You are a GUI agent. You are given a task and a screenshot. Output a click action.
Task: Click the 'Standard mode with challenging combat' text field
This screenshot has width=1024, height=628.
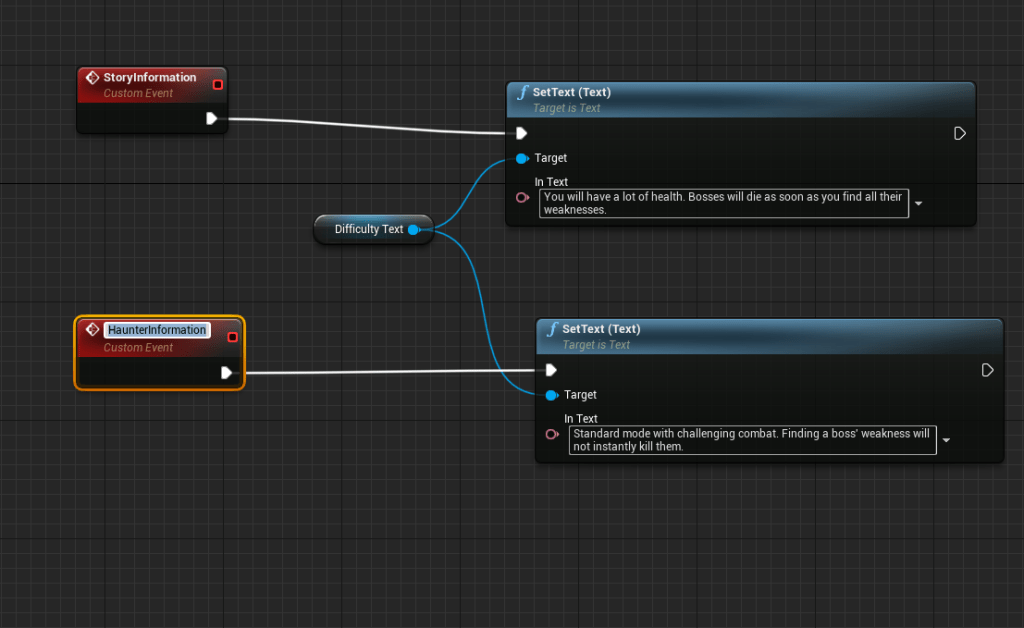752,440
